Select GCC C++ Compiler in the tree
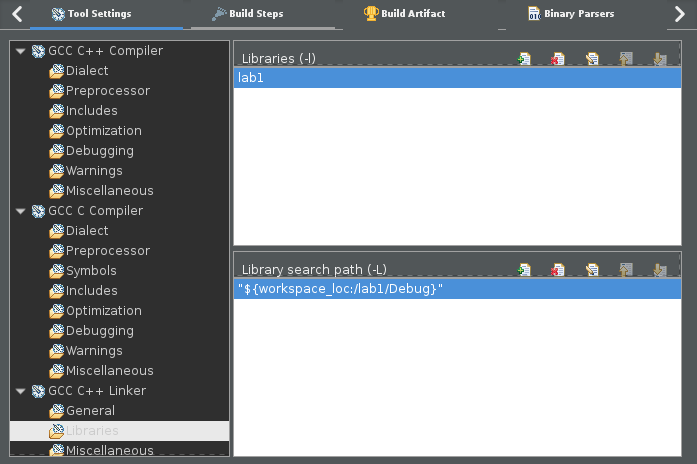 pyautogui.click(x=105, y=51)
